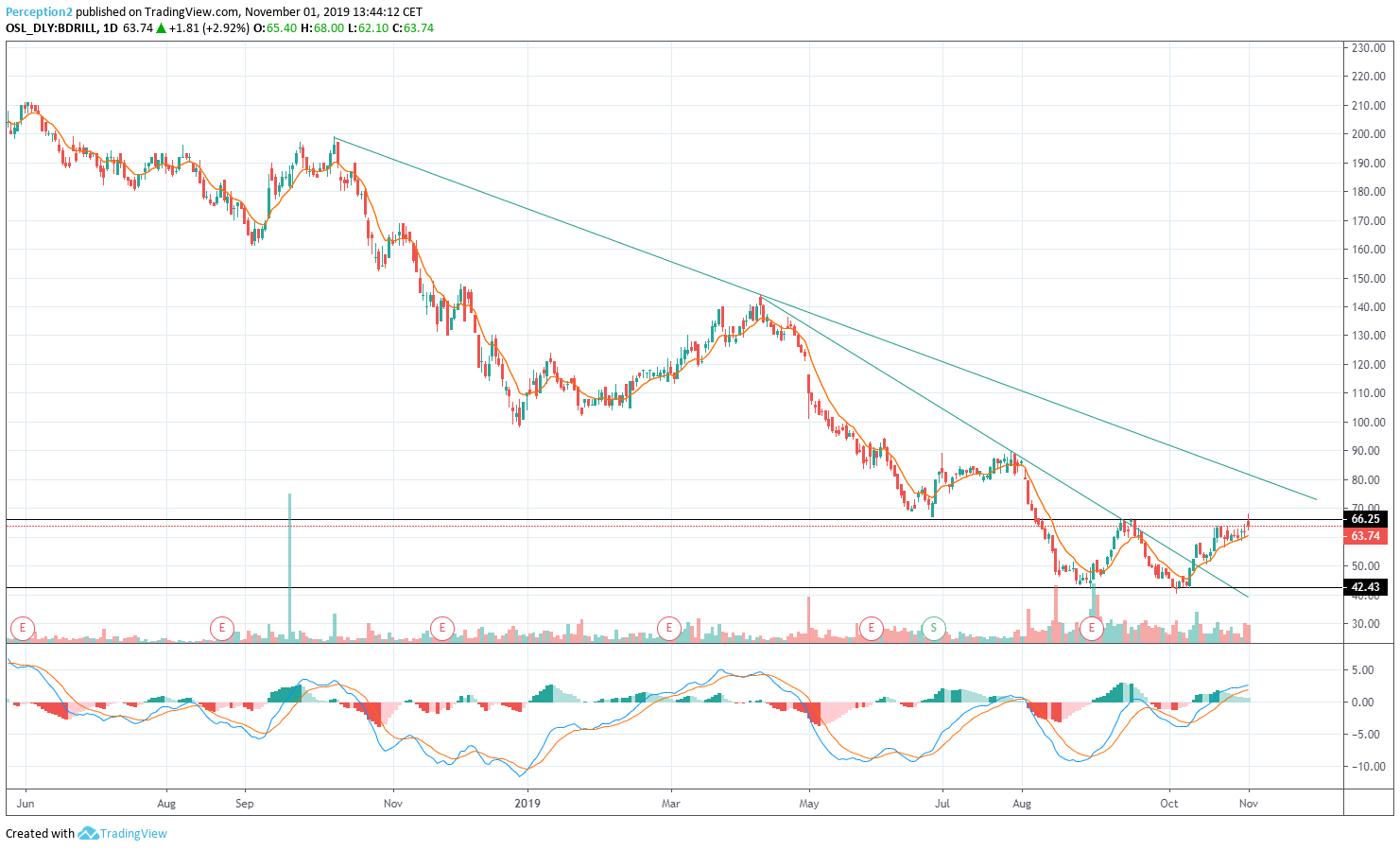The width and height of the screenshot is (1400, 850).
Task: Click the 230.00 price scale value
Action: [x=1369, y=47]
